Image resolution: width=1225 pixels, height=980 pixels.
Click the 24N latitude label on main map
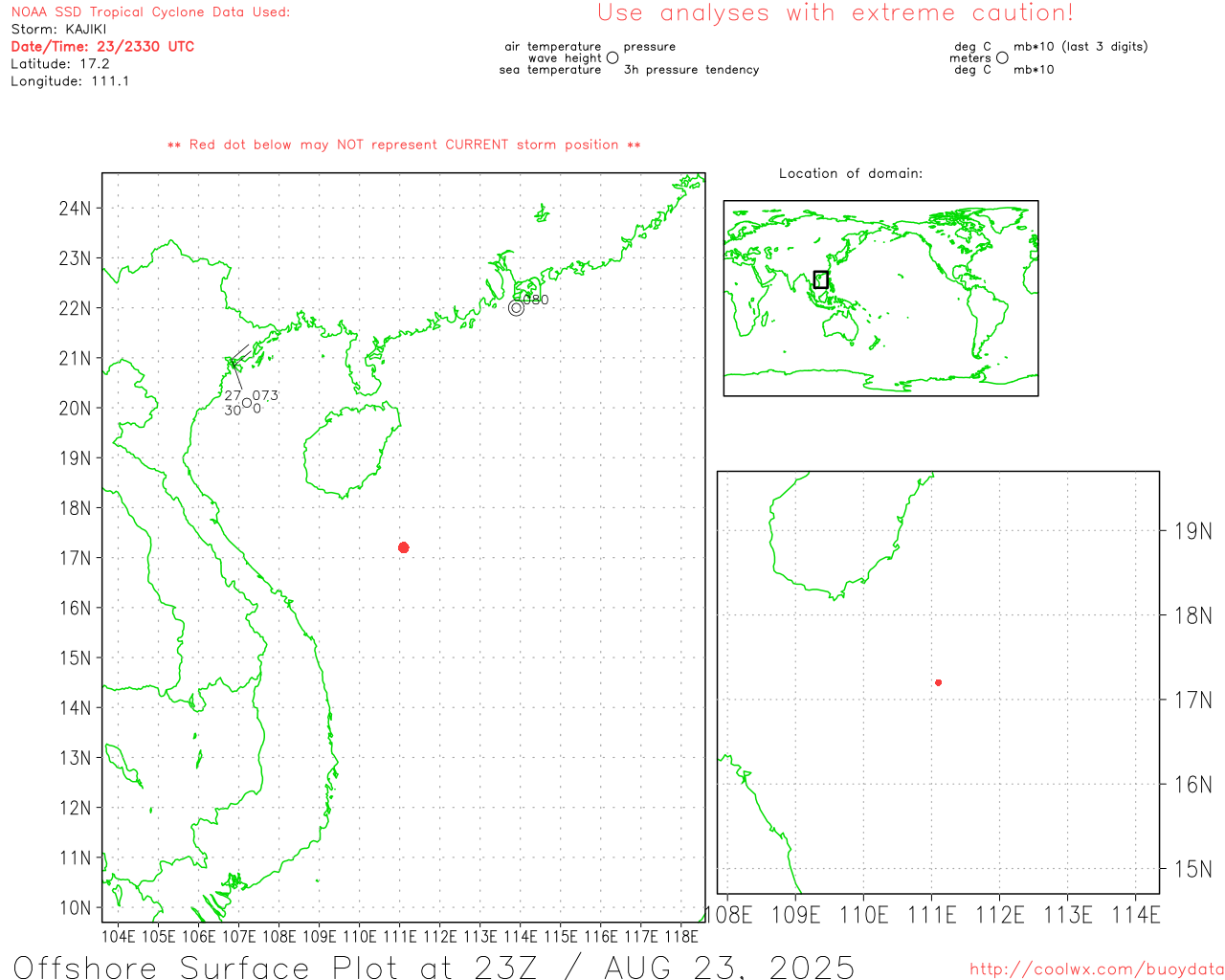[76, 209]
